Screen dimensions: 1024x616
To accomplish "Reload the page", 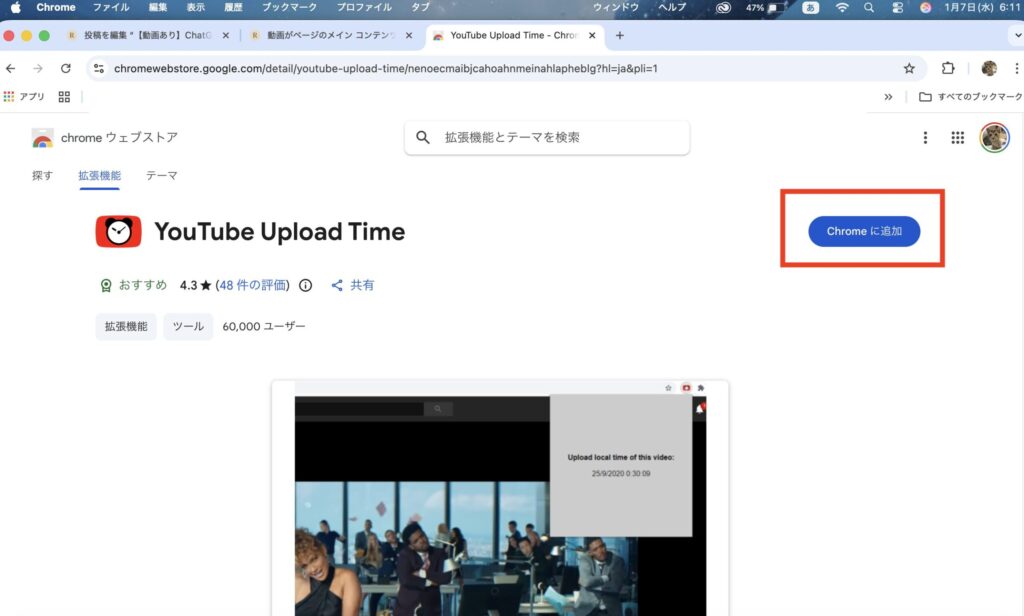I will (x=66, y=69).
